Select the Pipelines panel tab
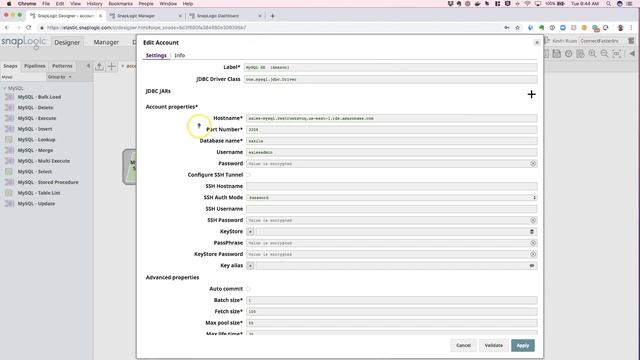 click(35, 66)
